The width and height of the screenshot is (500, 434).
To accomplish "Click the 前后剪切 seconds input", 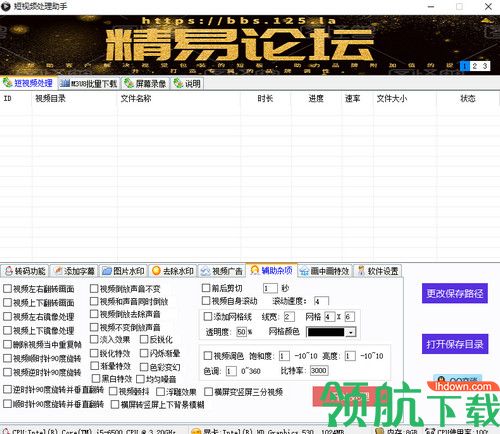I will click(x=270, y=288).
